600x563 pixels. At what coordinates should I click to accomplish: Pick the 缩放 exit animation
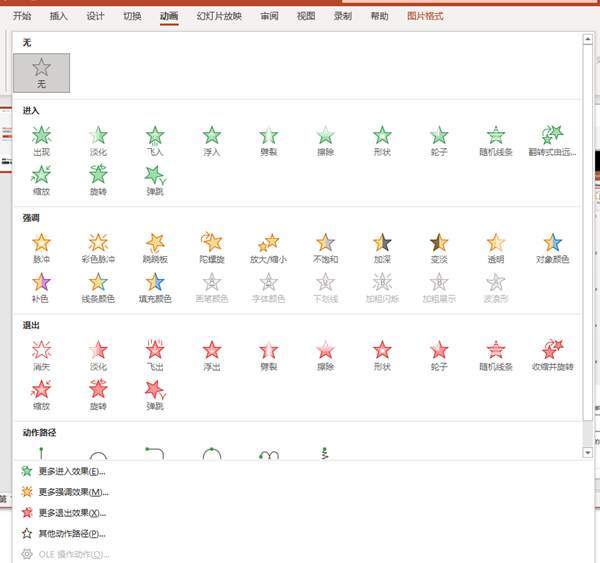41,395
